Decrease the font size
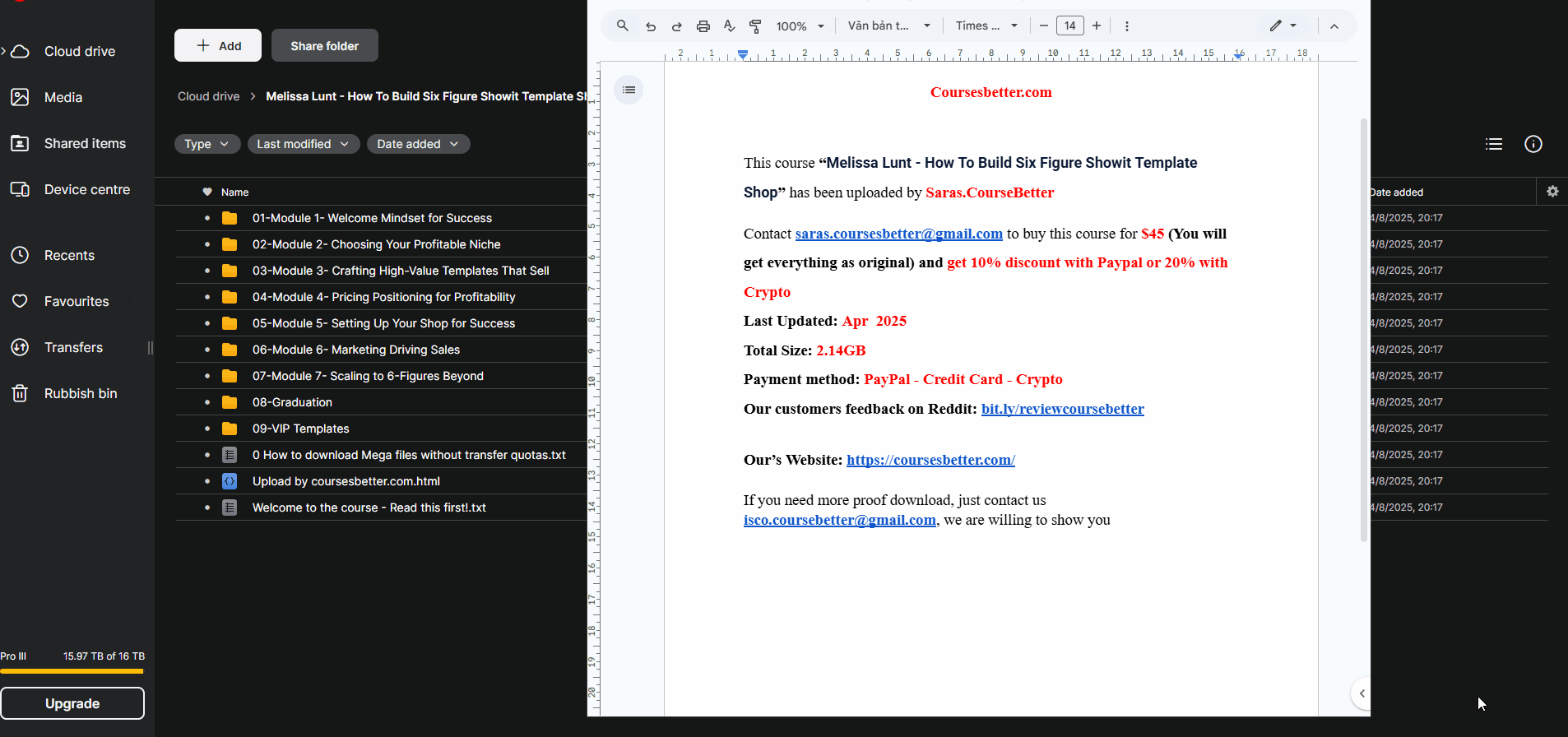This screenshot has width=1568, height=737. 1044,26
